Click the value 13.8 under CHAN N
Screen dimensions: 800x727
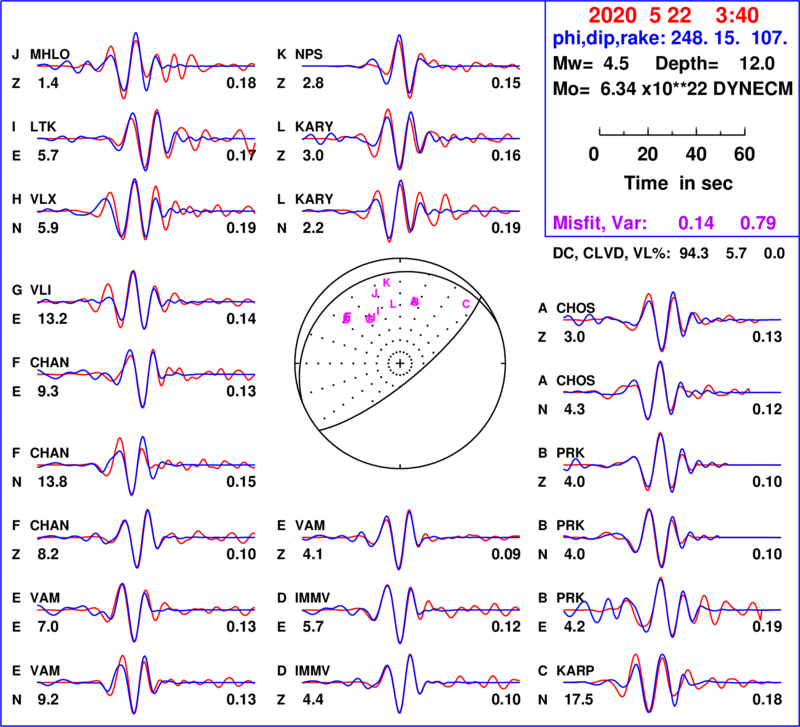click(52, 482)
